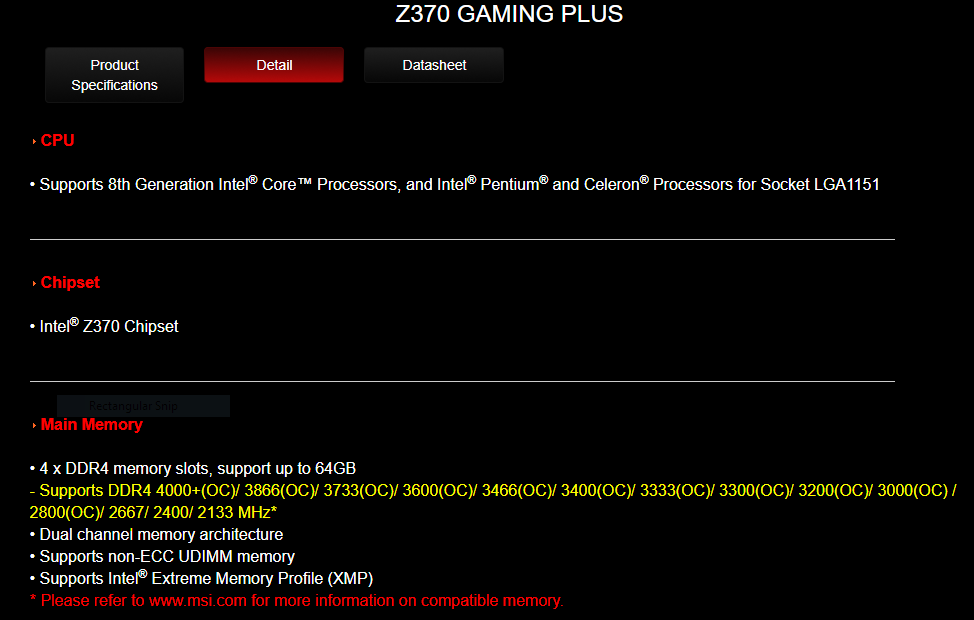Viewport: 974px width, 620px height.
Task: Select the red Detail tab
Action: click(274, 65)
